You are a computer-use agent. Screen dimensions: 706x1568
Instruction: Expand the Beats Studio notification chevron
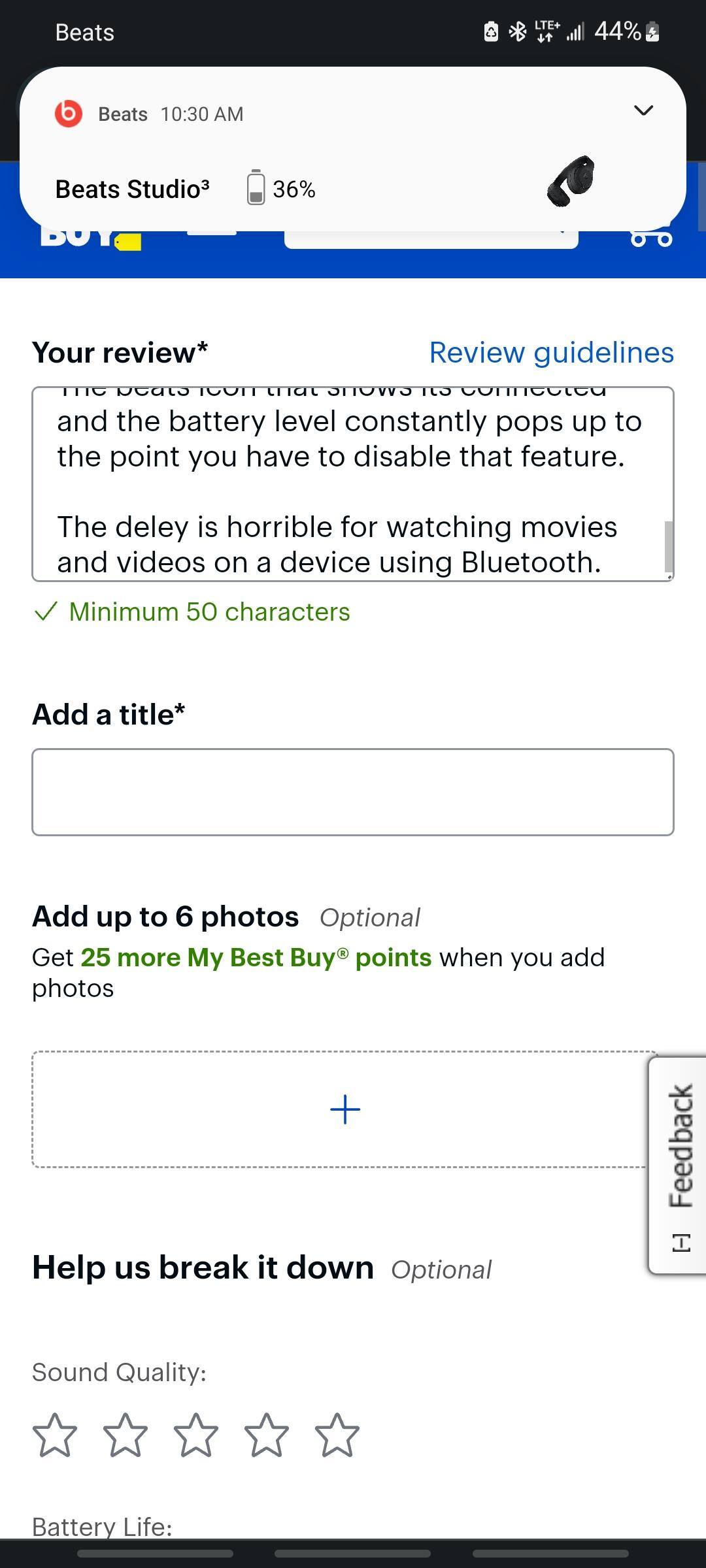pos(644,111)
